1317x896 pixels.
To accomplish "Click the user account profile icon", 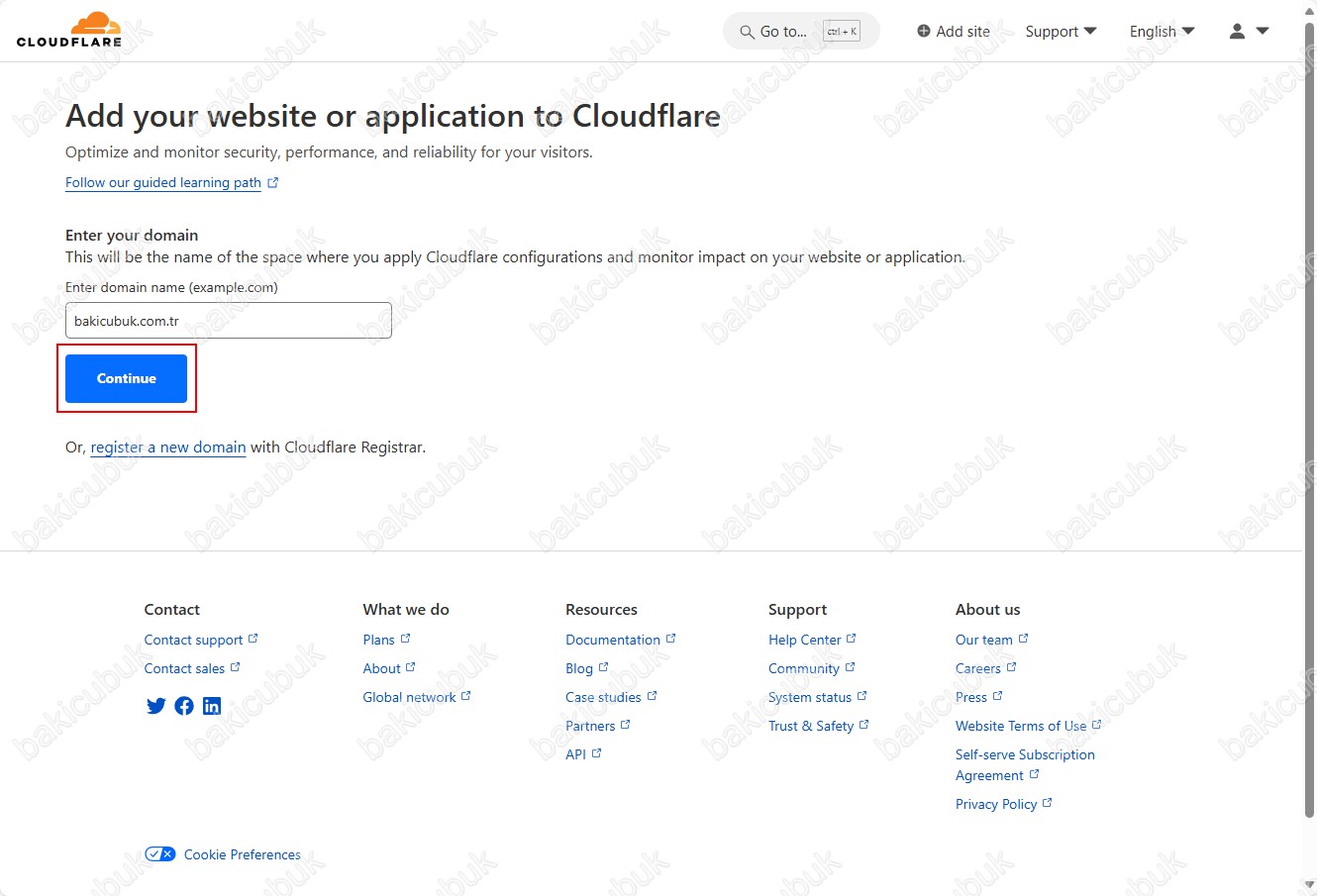I will click(1237, 31).
